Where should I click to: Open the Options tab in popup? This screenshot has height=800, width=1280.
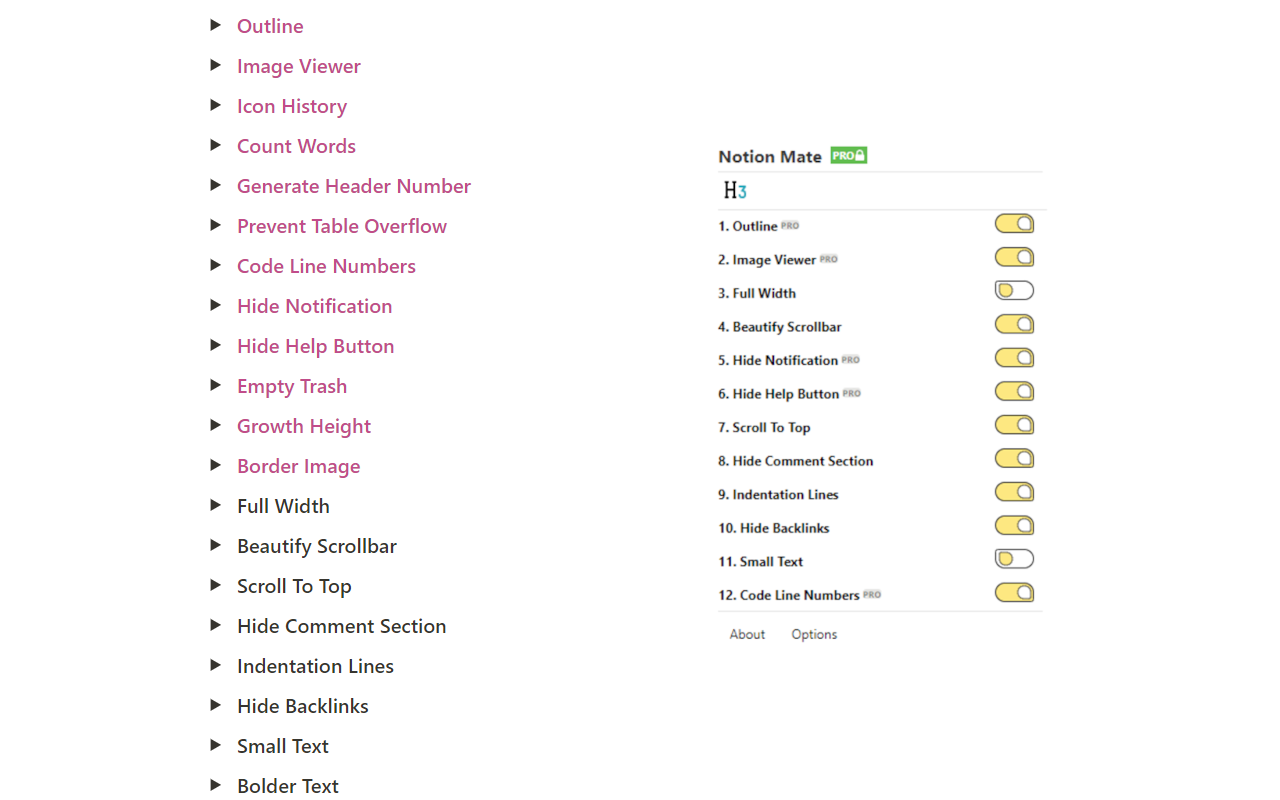tap(814, 634)
